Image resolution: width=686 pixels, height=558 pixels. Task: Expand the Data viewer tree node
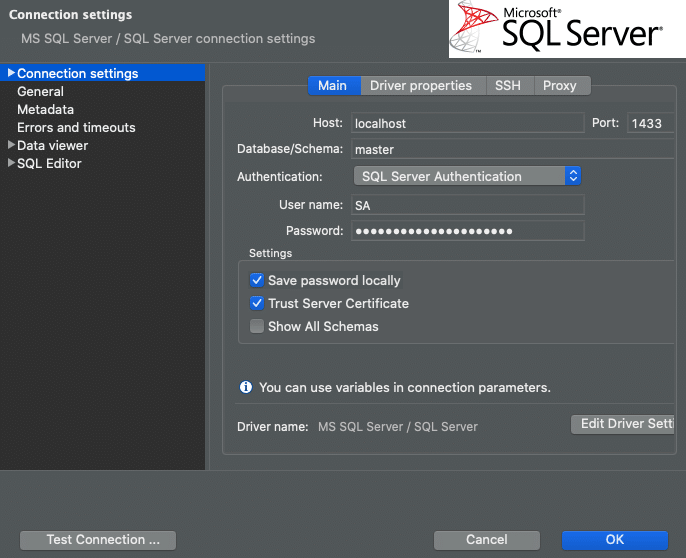11,145
